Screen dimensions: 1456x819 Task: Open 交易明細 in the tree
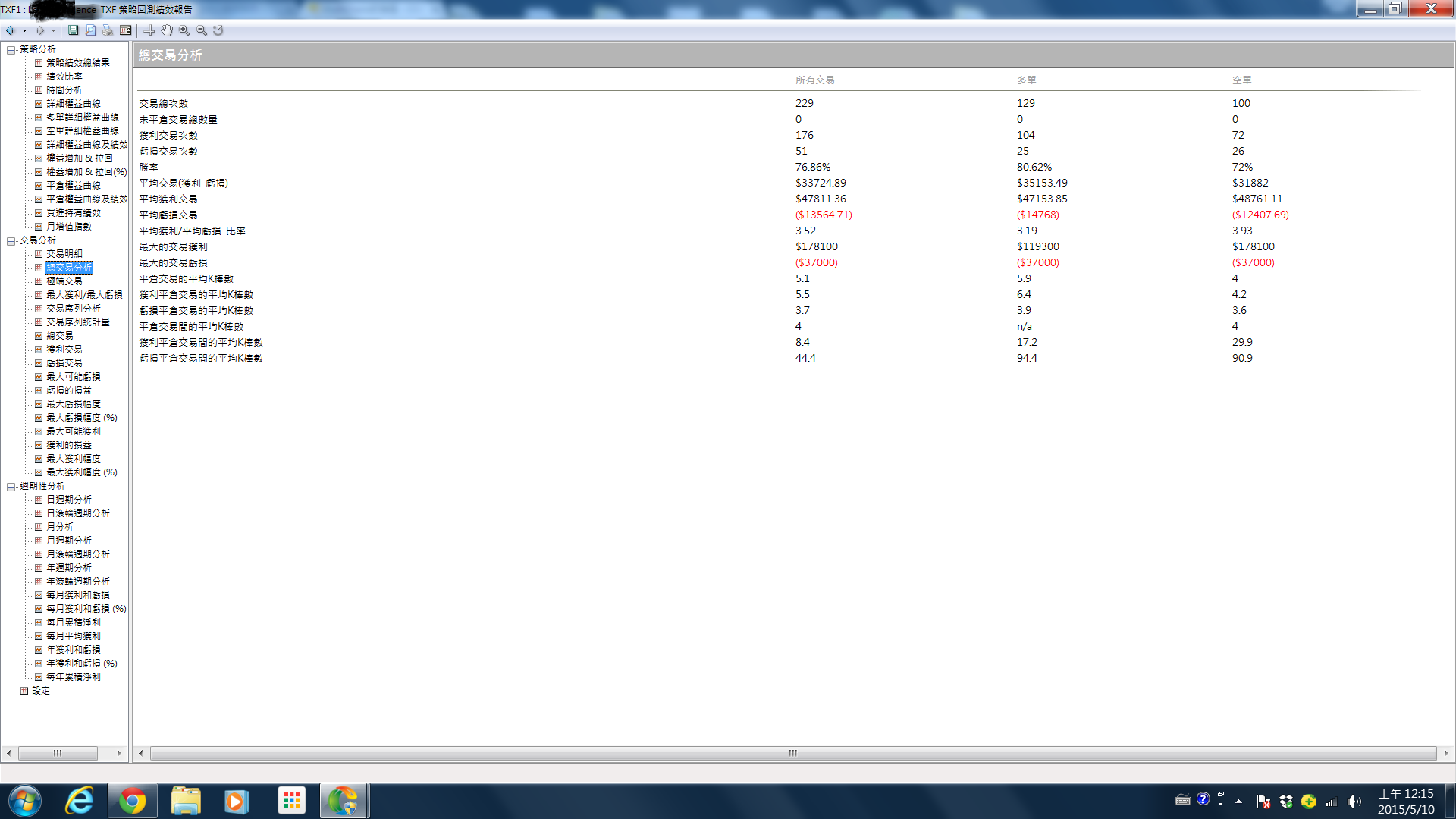click(x=64, y=254)
